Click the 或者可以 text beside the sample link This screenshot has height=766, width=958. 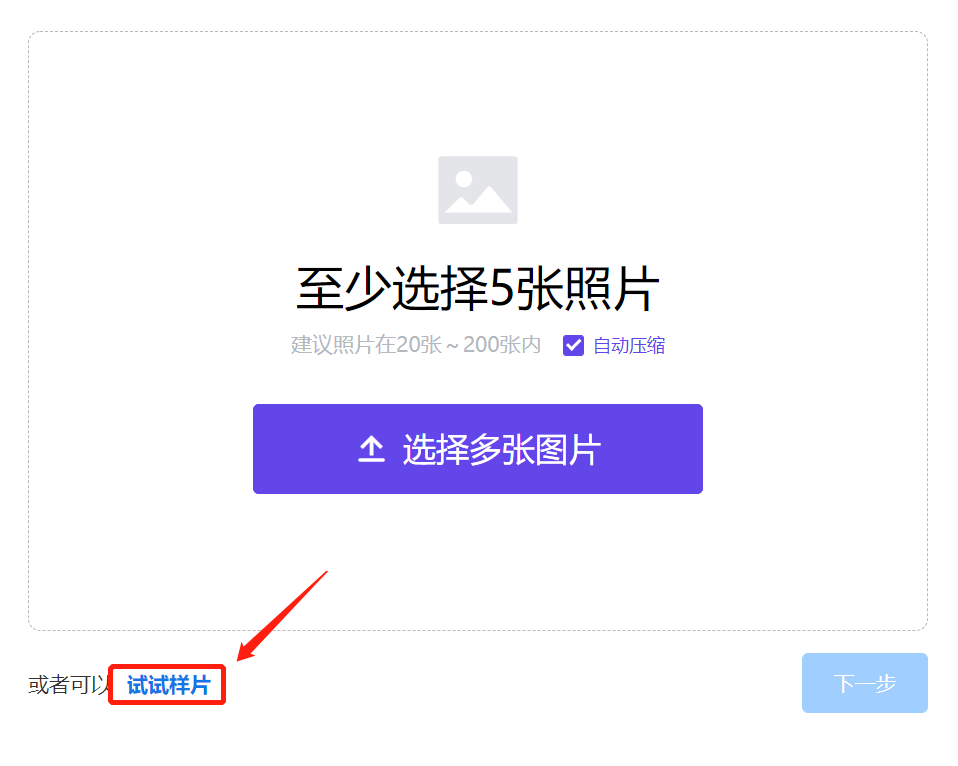(x=68, y=685)
